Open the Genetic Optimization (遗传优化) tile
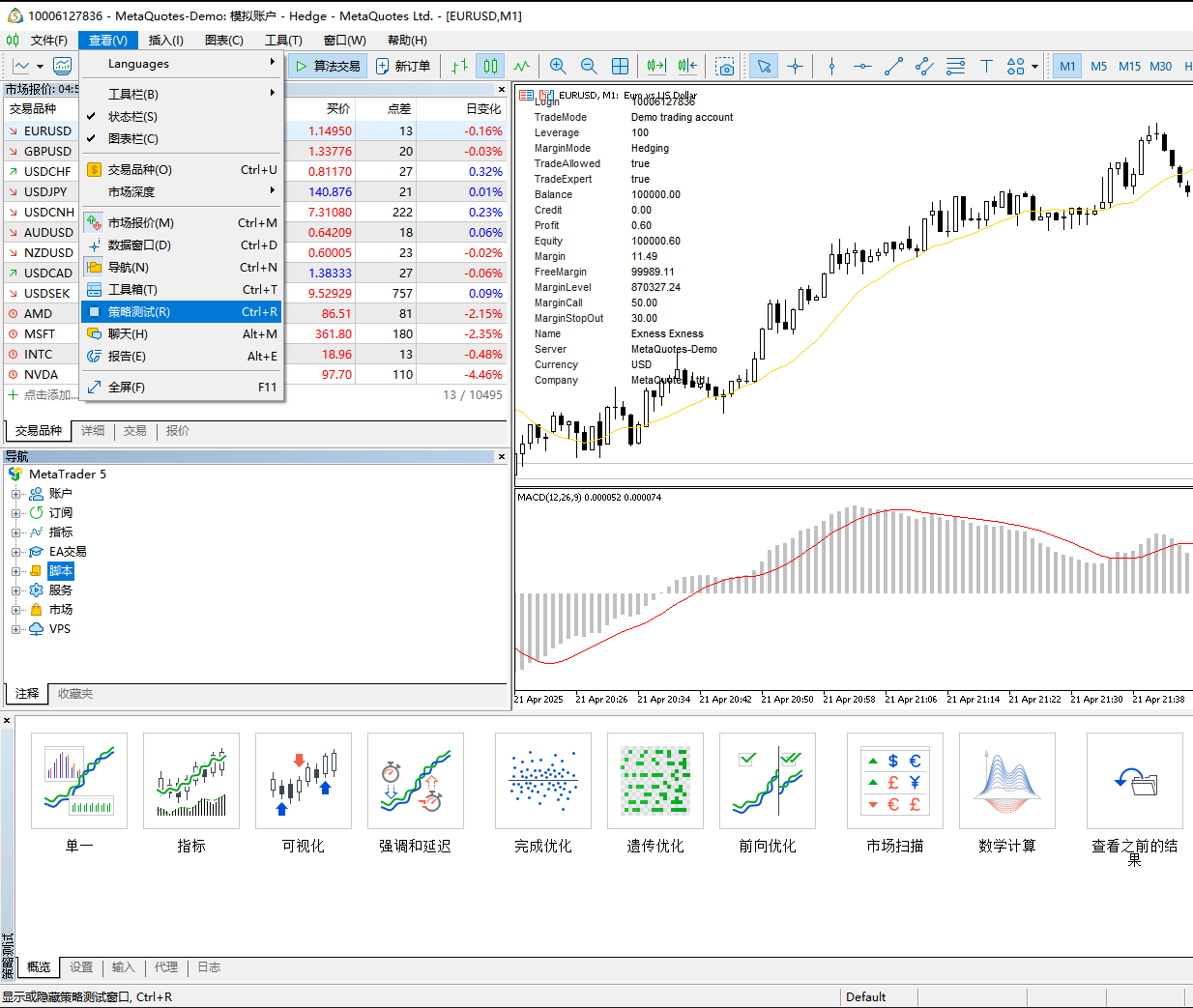The image size is (1193, 1008). tap(655, 781)
